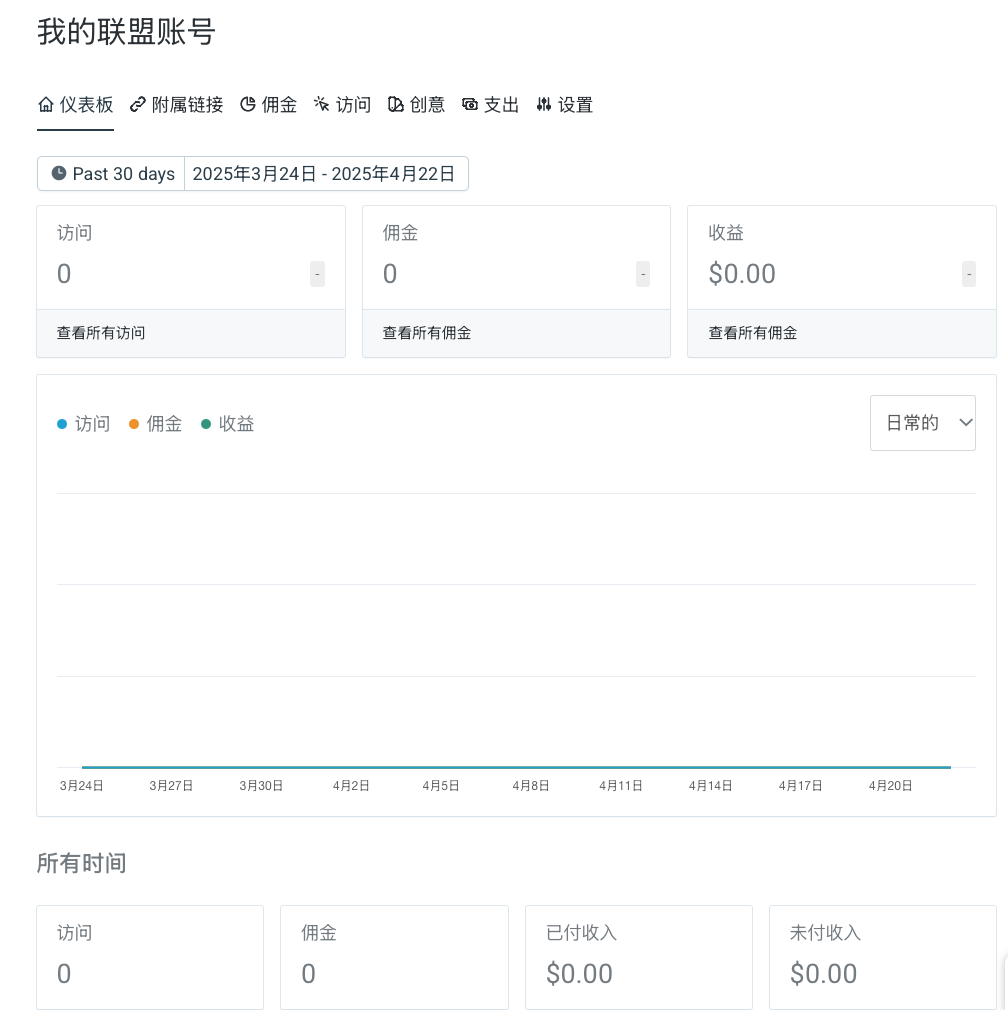Image resolution: width=1008 pixels, height=1010 pixels.
Task: Click the home icon beside 仪表板
Action: point(46,104)
